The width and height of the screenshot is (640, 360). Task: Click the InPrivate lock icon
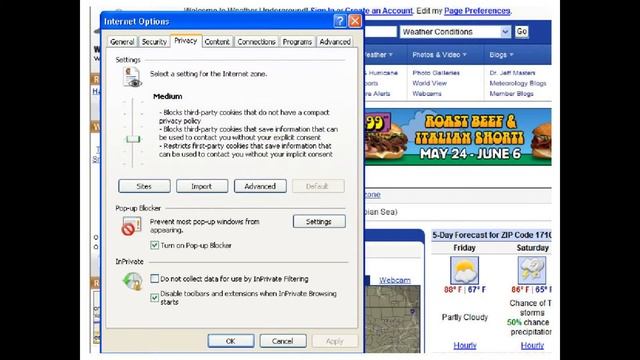pyautogui.click(x=132, y=281)
